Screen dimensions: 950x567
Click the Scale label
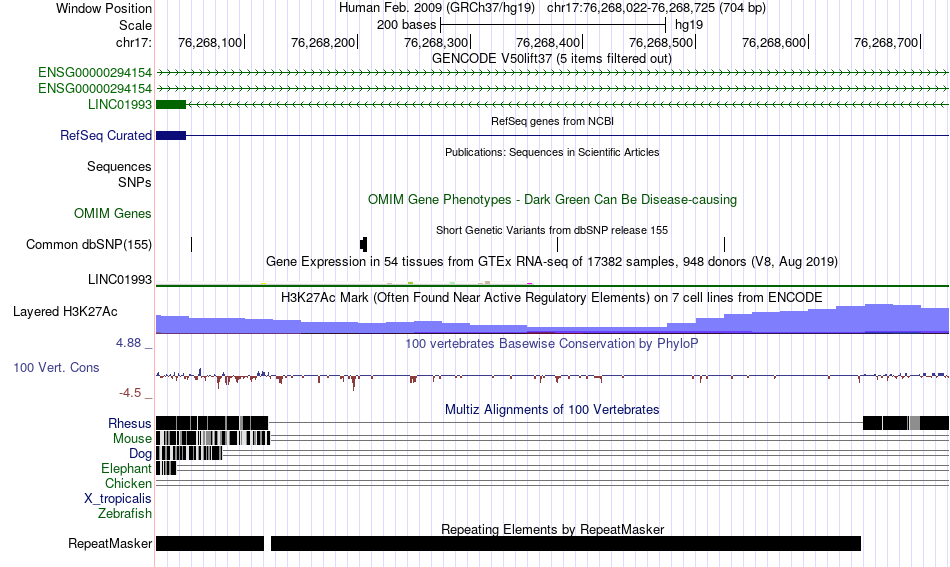tap(135, 25)
